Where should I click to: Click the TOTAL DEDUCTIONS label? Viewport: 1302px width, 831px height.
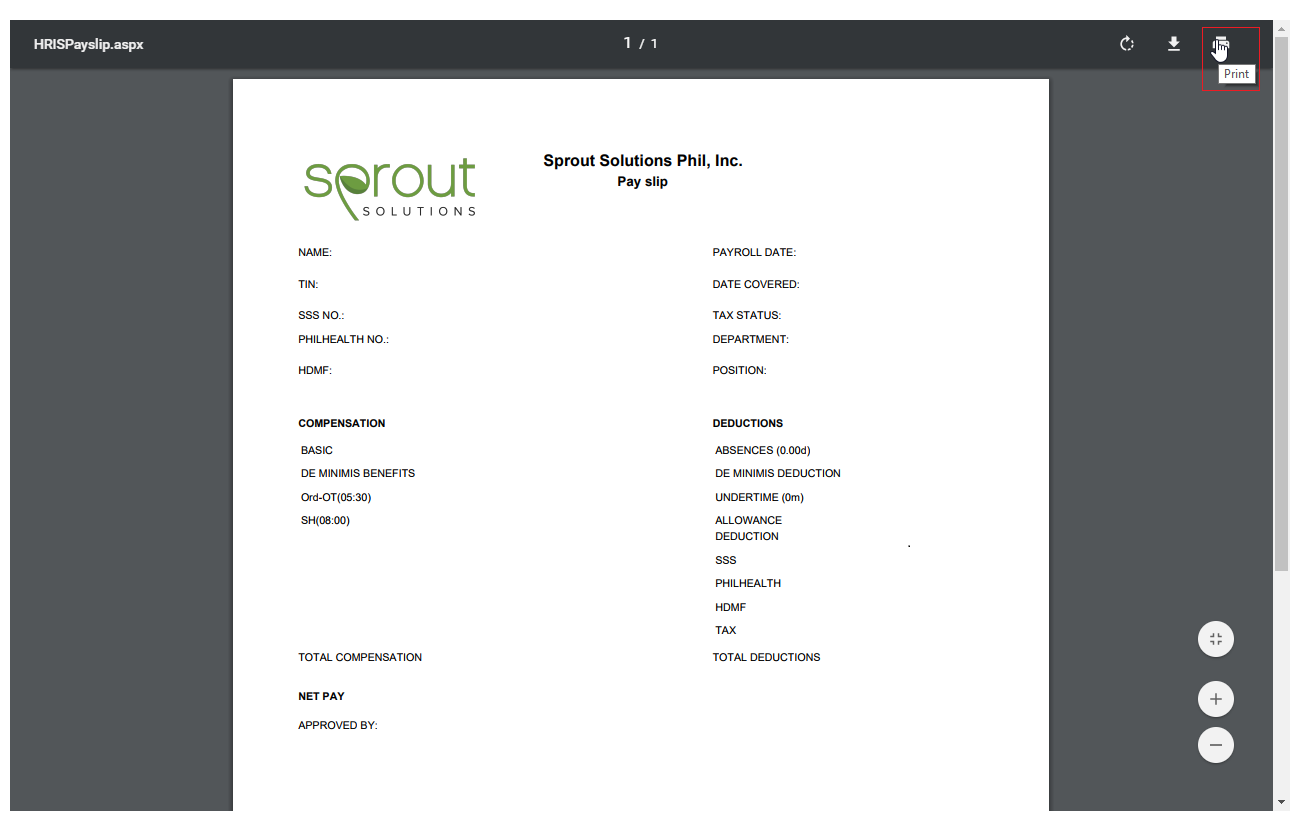767,658
